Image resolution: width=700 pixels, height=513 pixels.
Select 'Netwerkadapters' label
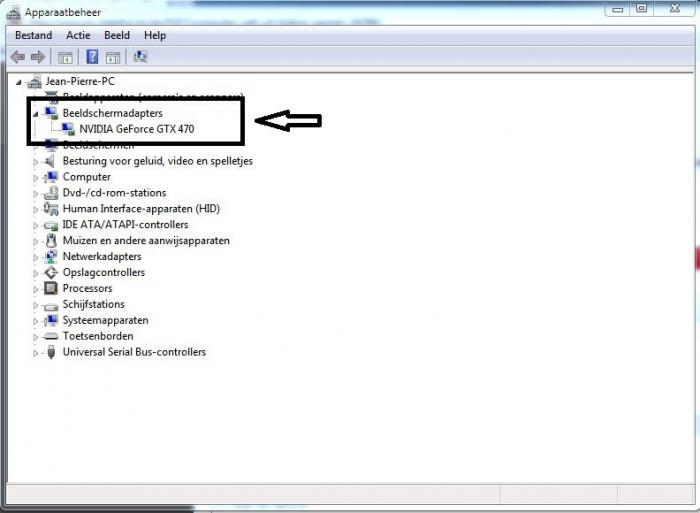(x=102, y=256)
